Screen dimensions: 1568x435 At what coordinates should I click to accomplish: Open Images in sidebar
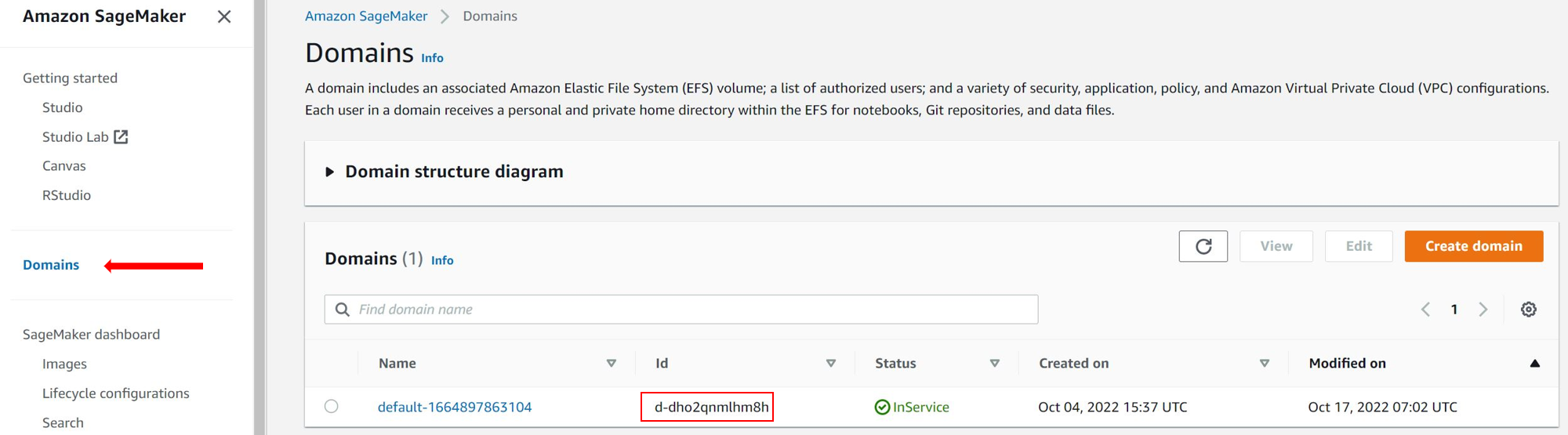click(64, 364)
